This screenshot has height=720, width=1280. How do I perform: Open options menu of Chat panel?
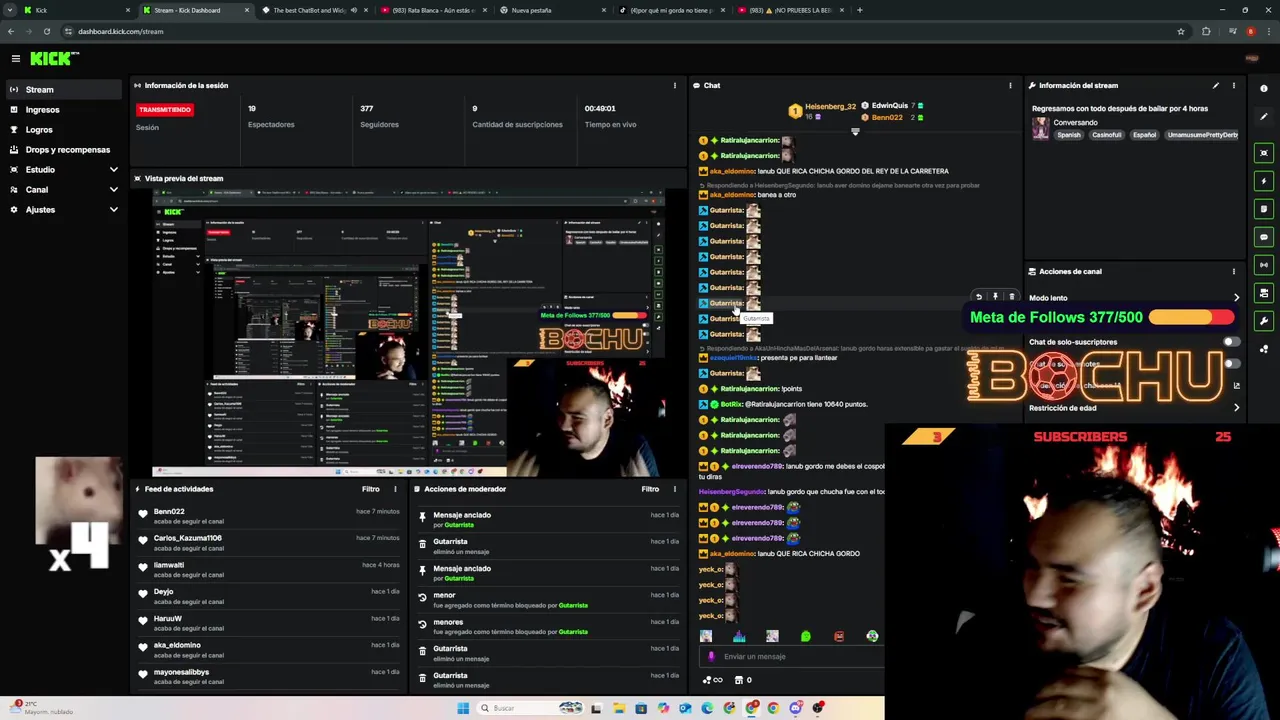pos(1010,86)
